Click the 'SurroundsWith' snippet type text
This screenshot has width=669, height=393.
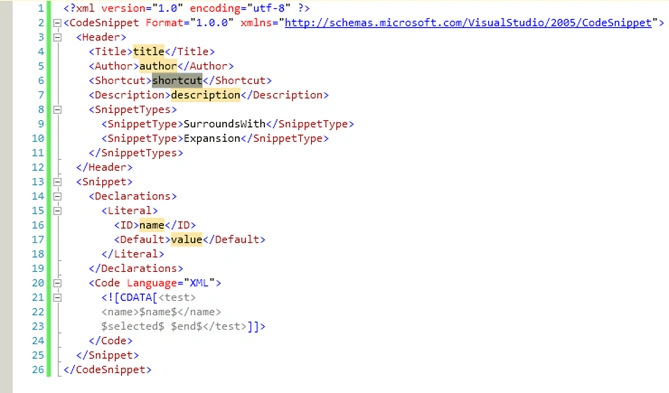click(x=224, y=124)
